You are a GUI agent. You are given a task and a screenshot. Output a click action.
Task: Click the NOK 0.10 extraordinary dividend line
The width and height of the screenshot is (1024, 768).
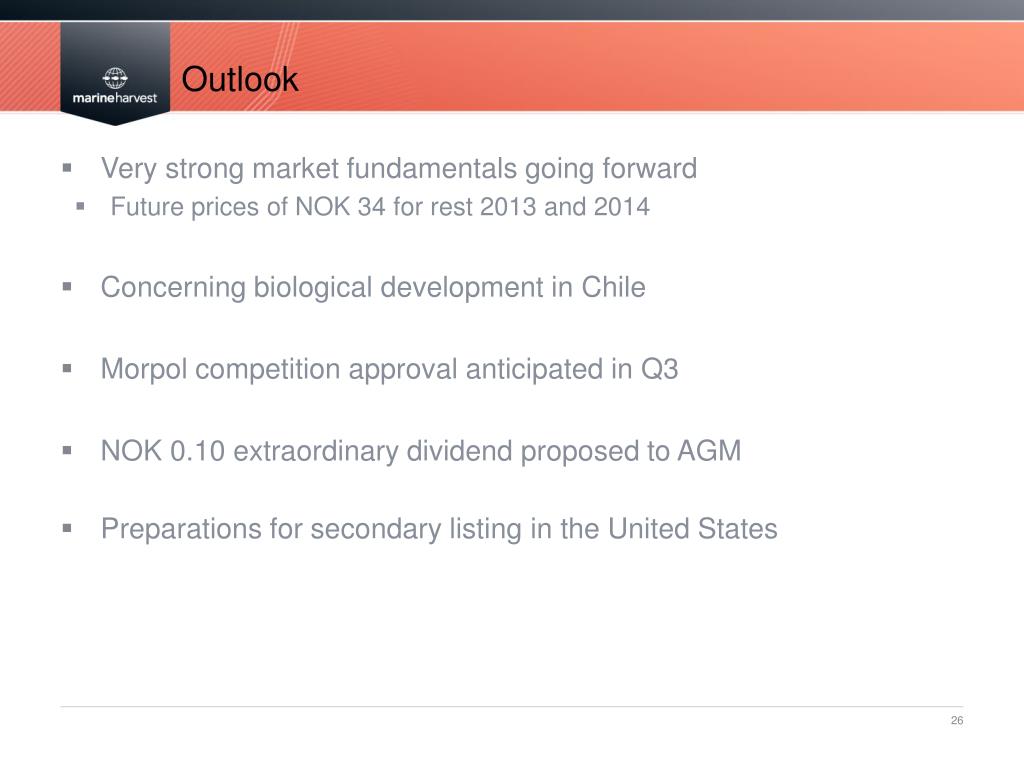click(x=421, y=451)
